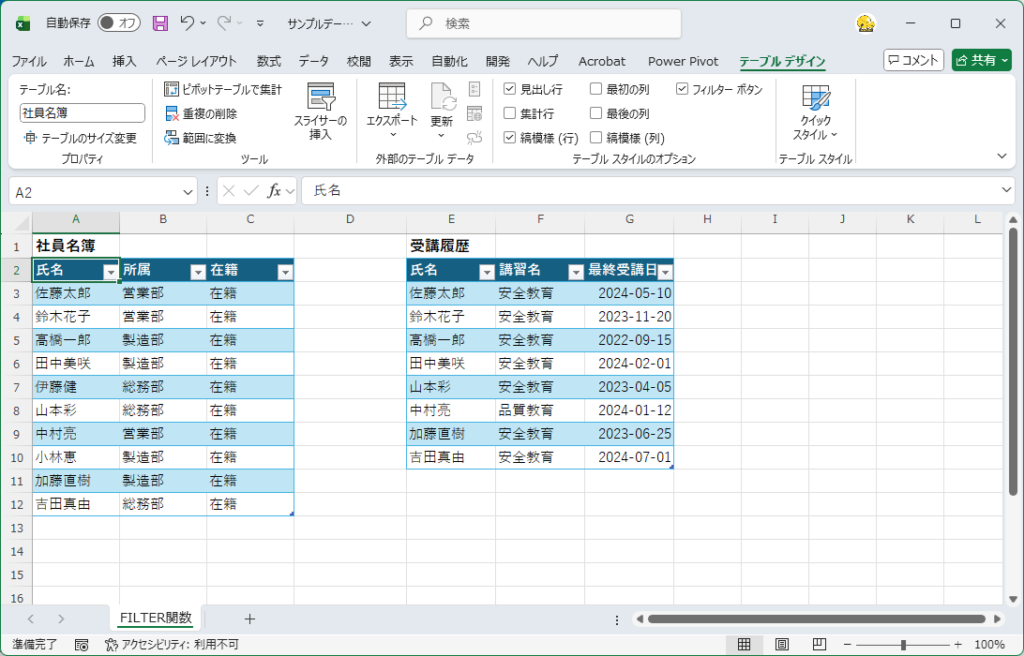Open the 数式 ribbon tab
This screenshot has width=1024, height=656.
268,61
